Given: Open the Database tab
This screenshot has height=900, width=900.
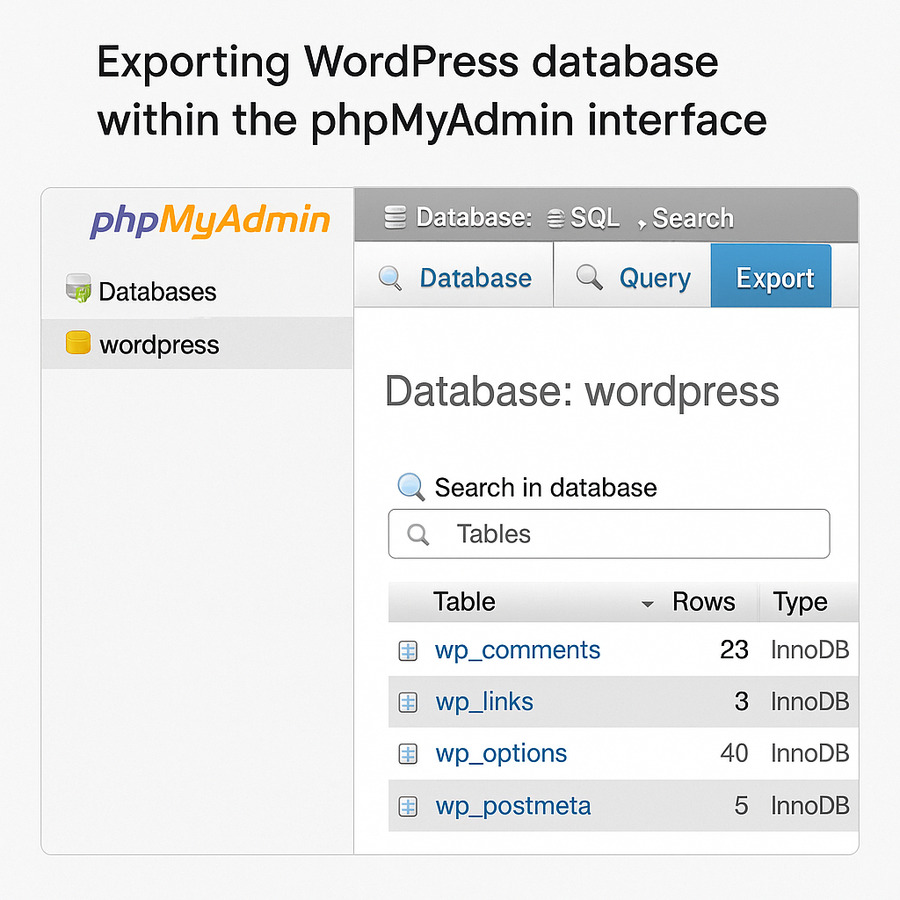Looking at the screenshot, I should (454, 275).
